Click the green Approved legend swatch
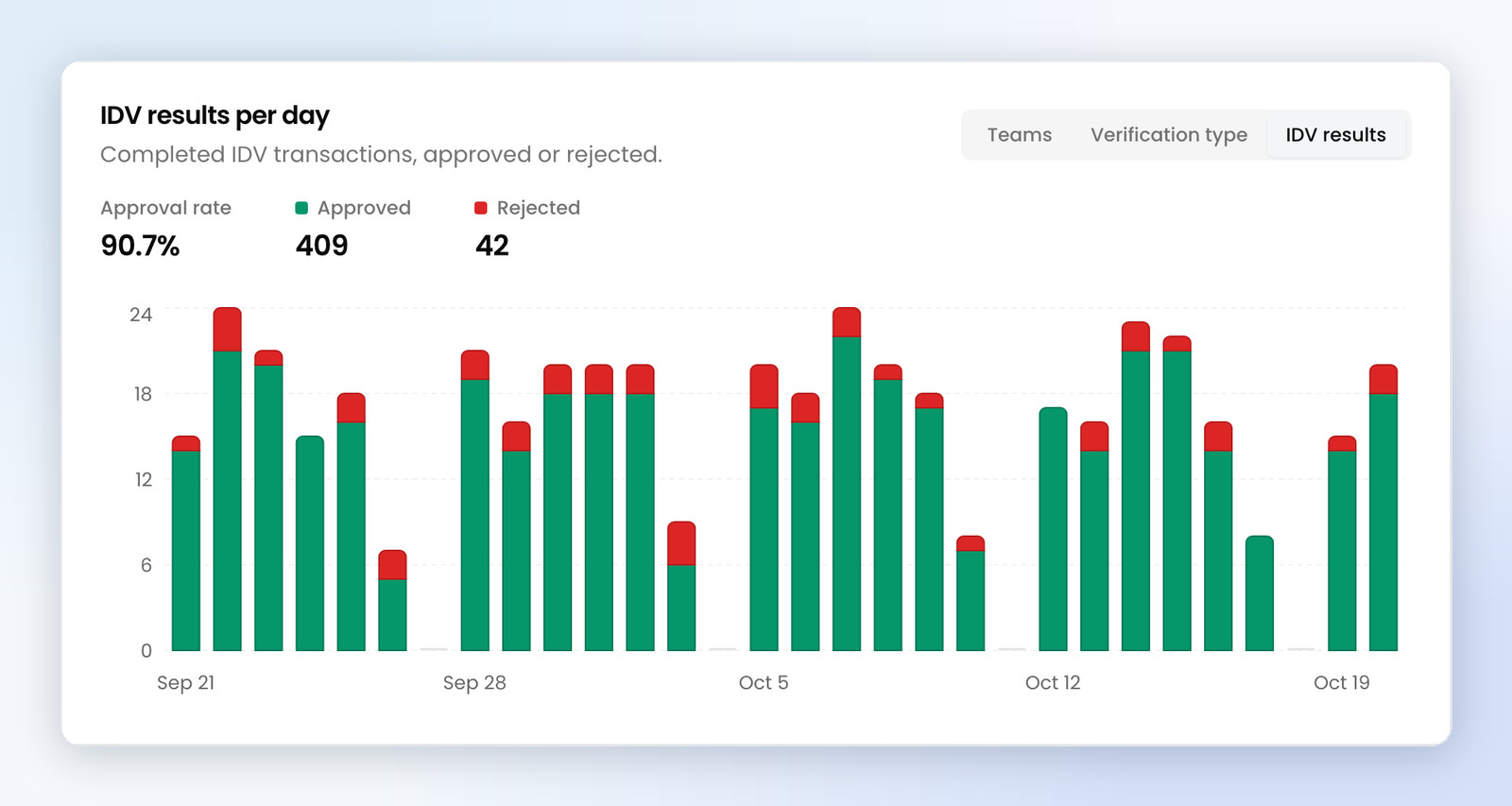 301,208
